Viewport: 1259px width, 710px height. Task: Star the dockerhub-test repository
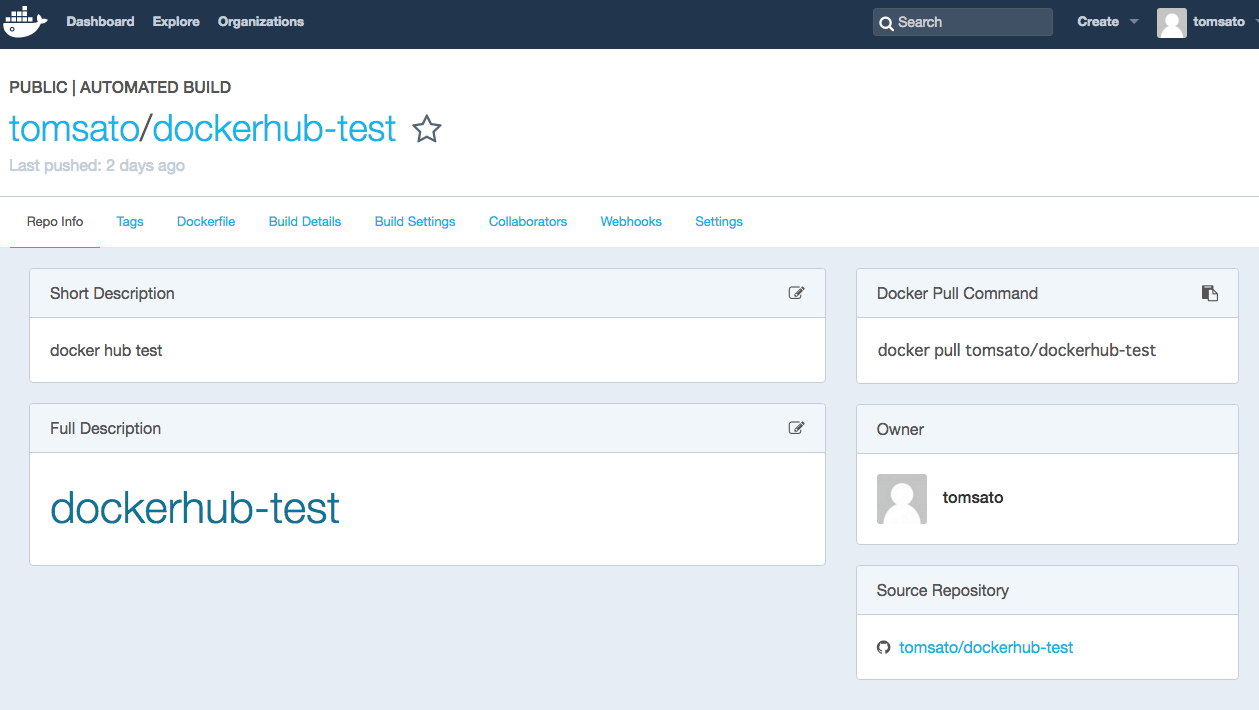coord(427,130)
